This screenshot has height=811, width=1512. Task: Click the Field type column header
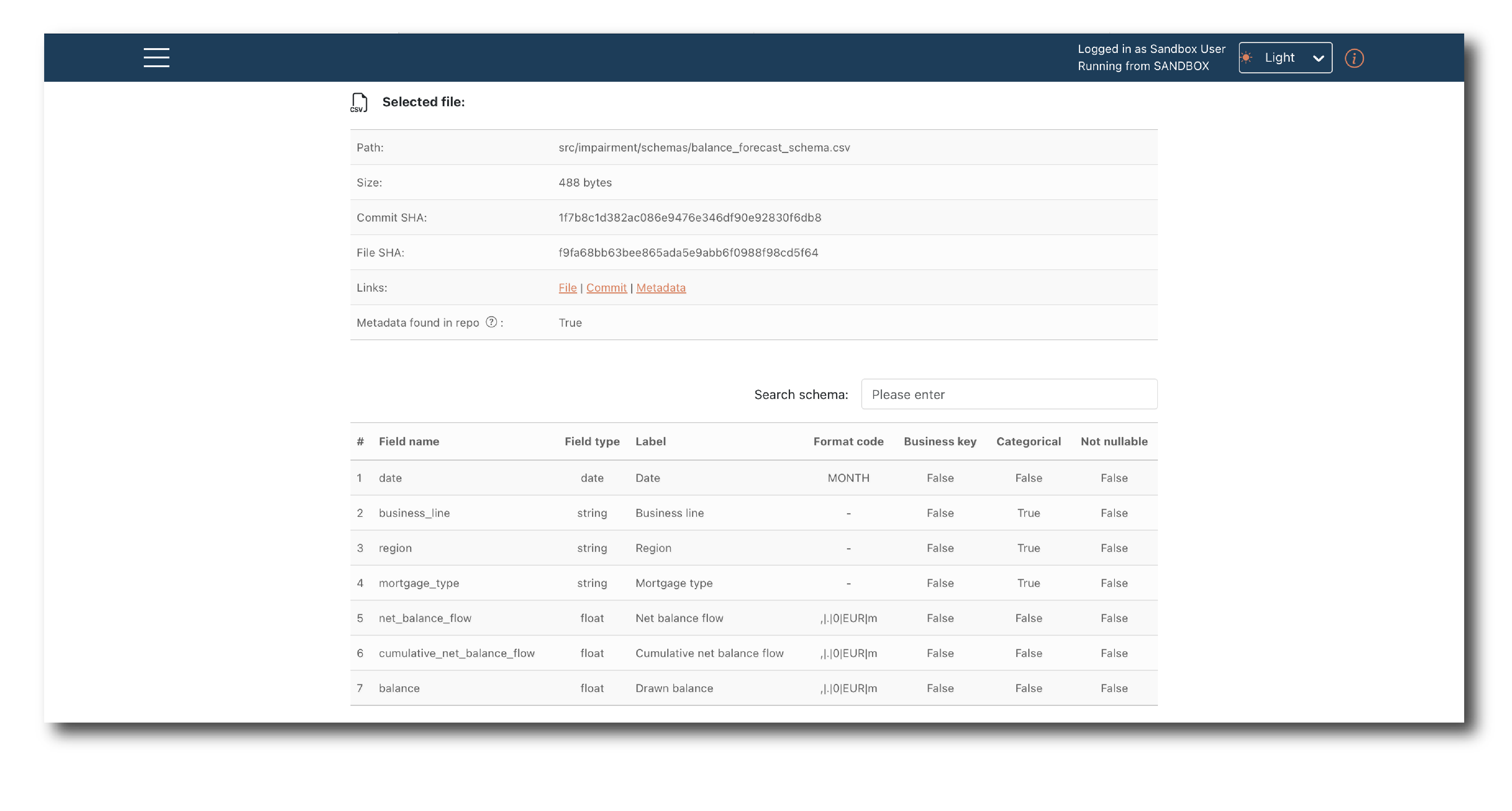pos(592,441)
